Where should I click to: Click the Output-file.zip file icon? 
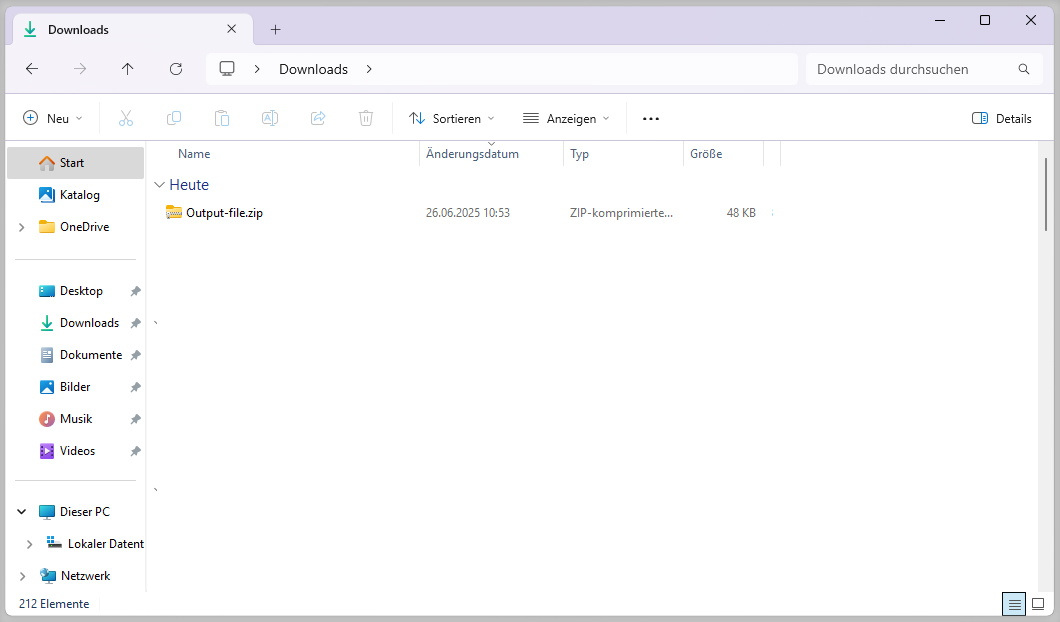coord(174,212)
